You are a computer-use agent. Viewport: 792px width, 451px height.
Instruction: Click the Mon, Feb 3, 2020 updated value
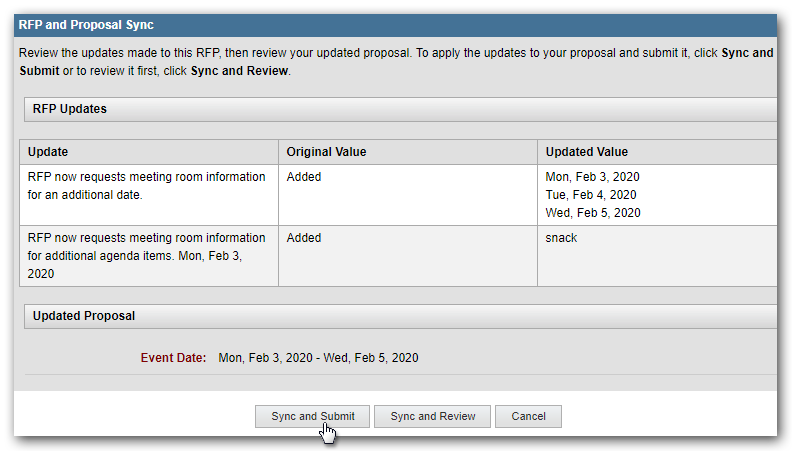[x=592, y=177]
